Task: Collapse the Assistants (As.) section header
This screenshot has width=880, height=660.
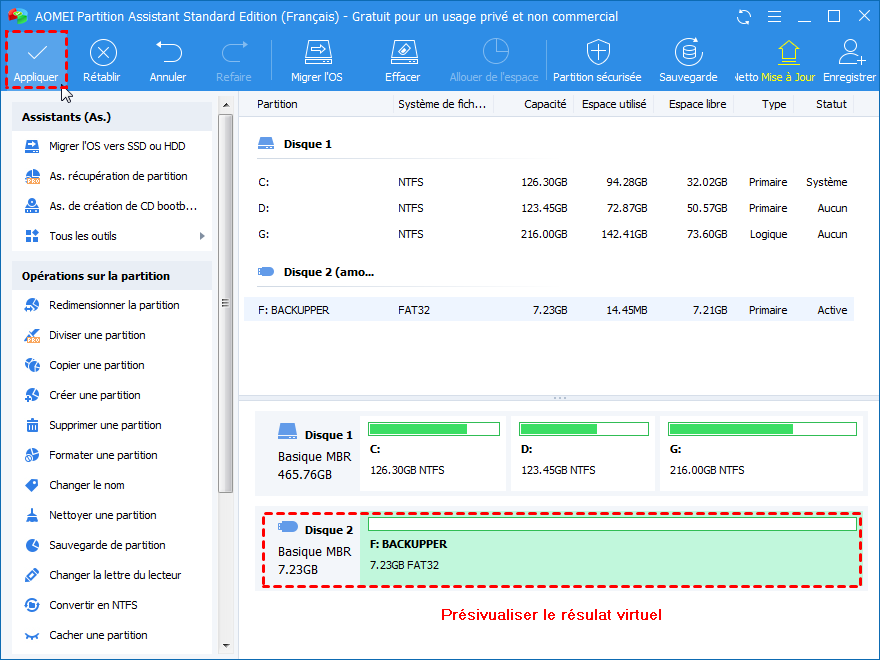Action: tap(112, 117)
